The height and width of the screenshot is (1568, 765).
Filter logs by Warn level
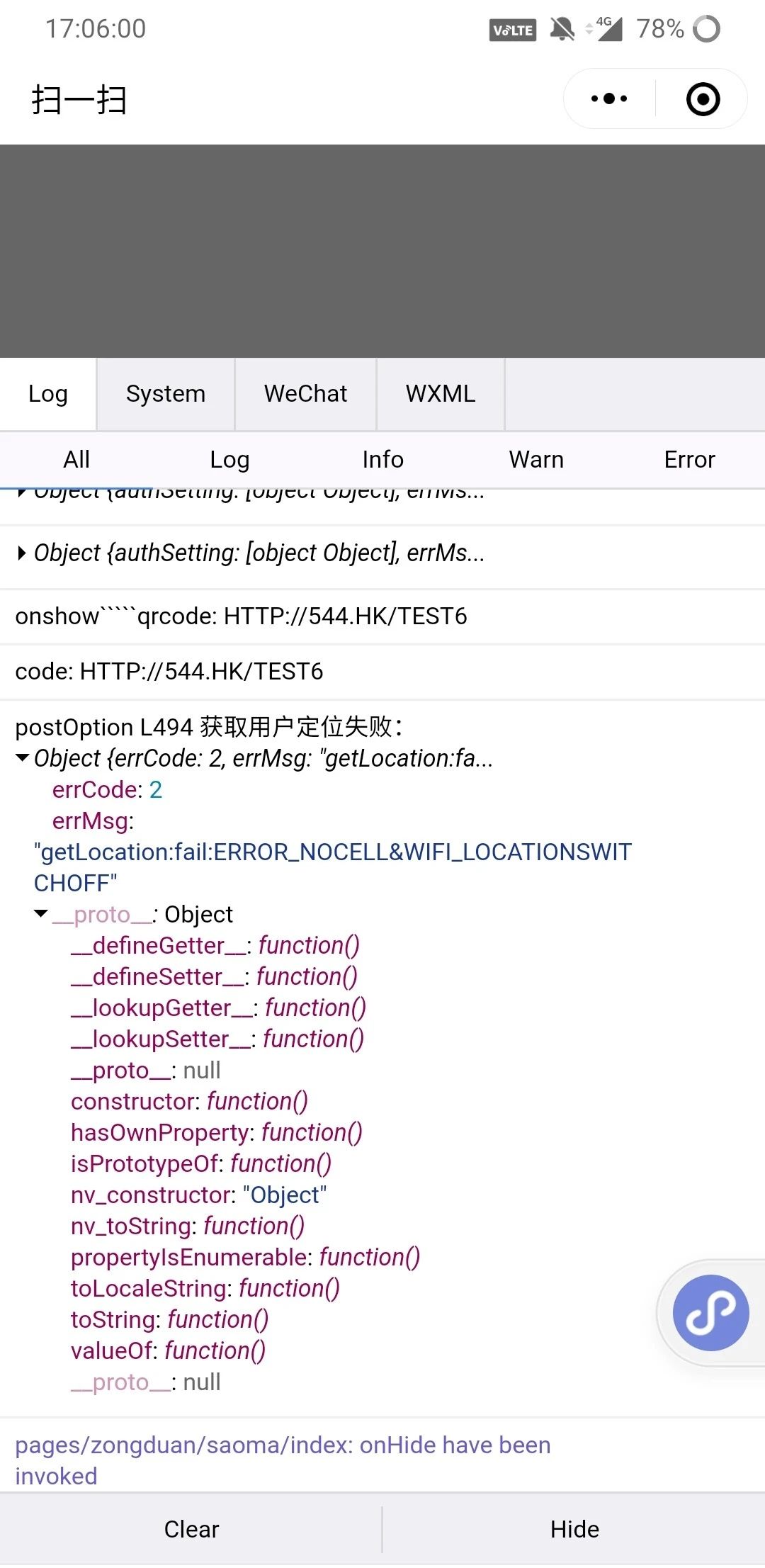pos(536,460)
